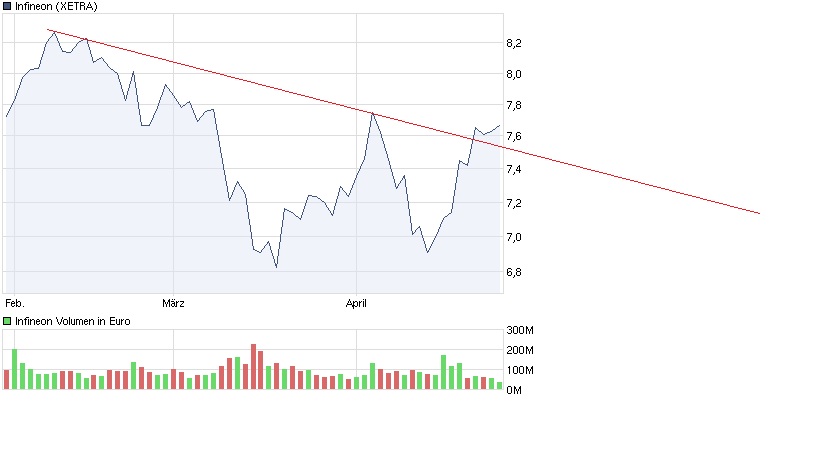The height and width of the screenshot is (460, 819).
Task: Click the right end of the red trendline
Action: point(759,213)
